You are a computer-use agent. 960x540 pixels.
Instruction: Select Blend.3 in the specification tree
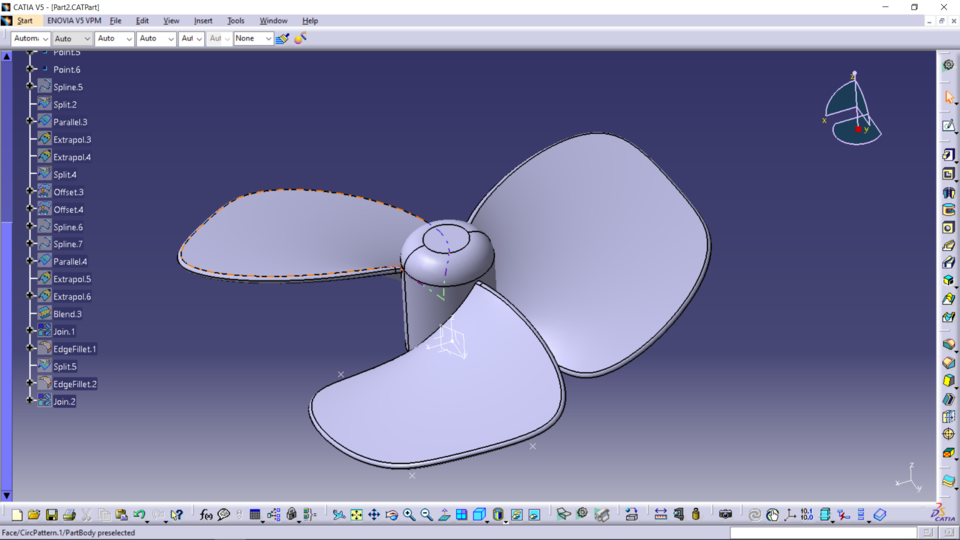pos(67,314)
